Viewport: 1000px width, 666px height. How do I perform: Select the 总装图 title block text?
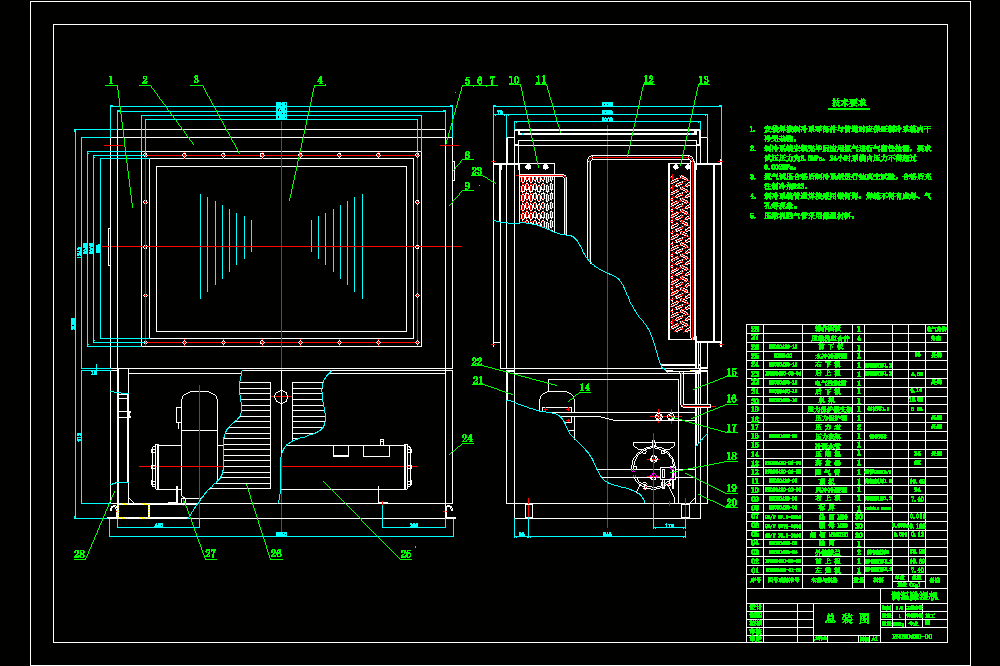click(847, 618)
